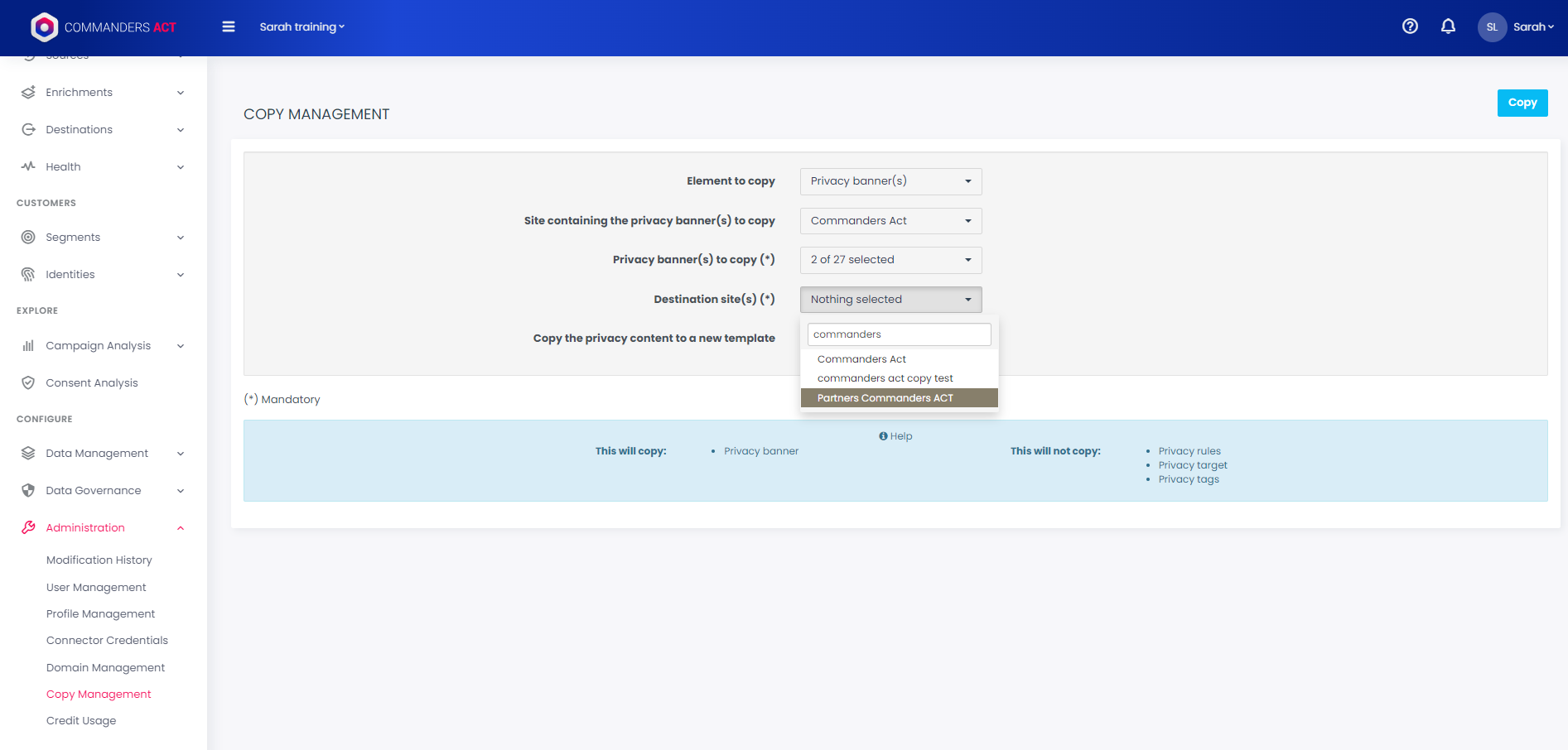Click the destination site search field

[899, 334]
